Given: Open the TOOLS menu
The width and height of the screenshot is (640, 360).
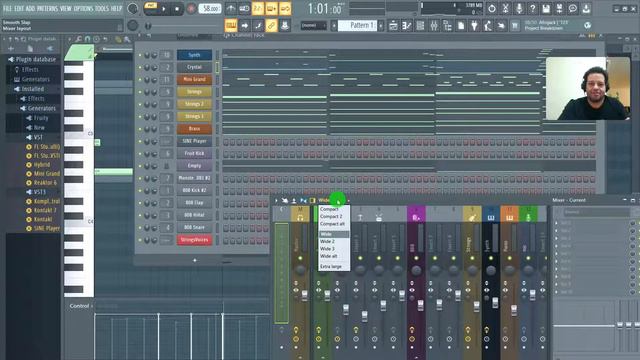Looking at the screenshot, I should pos(102,8).
